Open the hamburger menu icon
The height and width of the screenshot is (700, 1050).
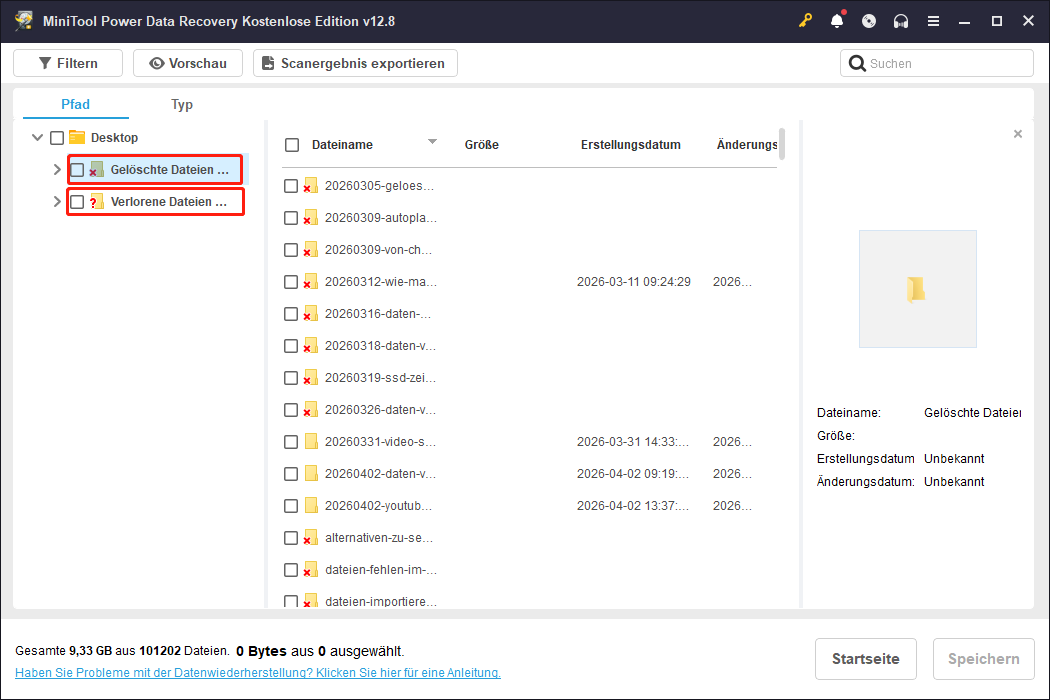[933, 21]
